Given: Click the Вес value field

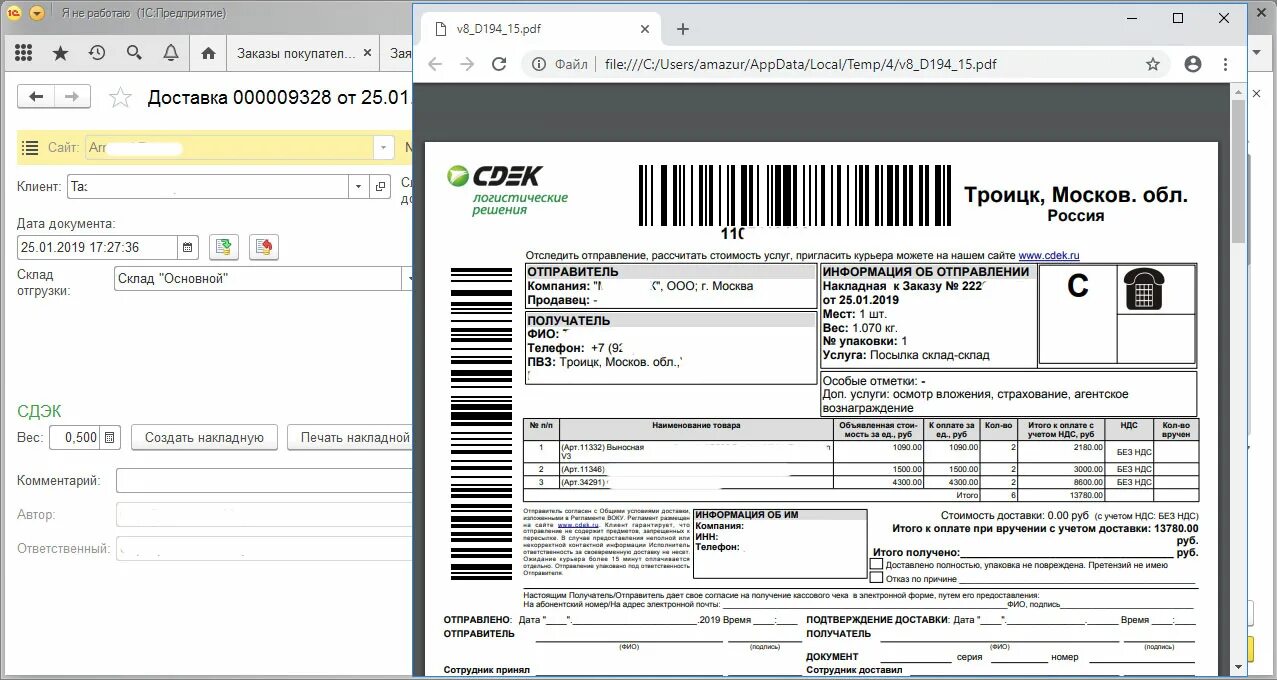Looking at the screenshot, I should (x=75, y=437).
